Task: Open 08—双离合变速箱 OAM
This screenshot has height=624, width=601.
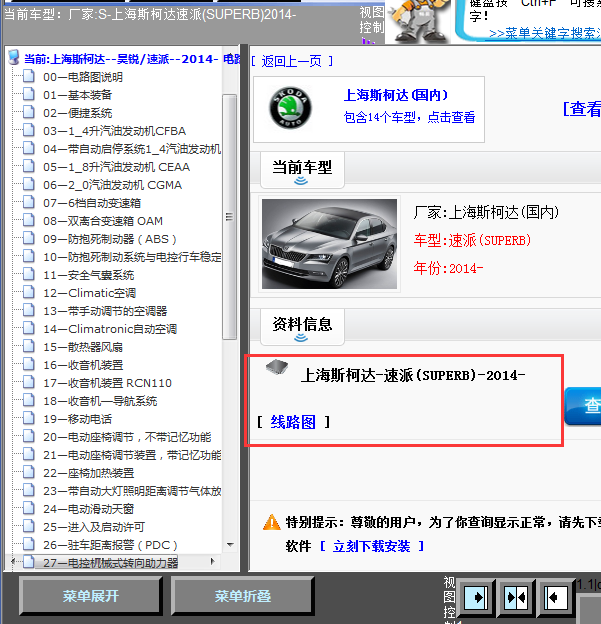Action: tap(103, 221)
